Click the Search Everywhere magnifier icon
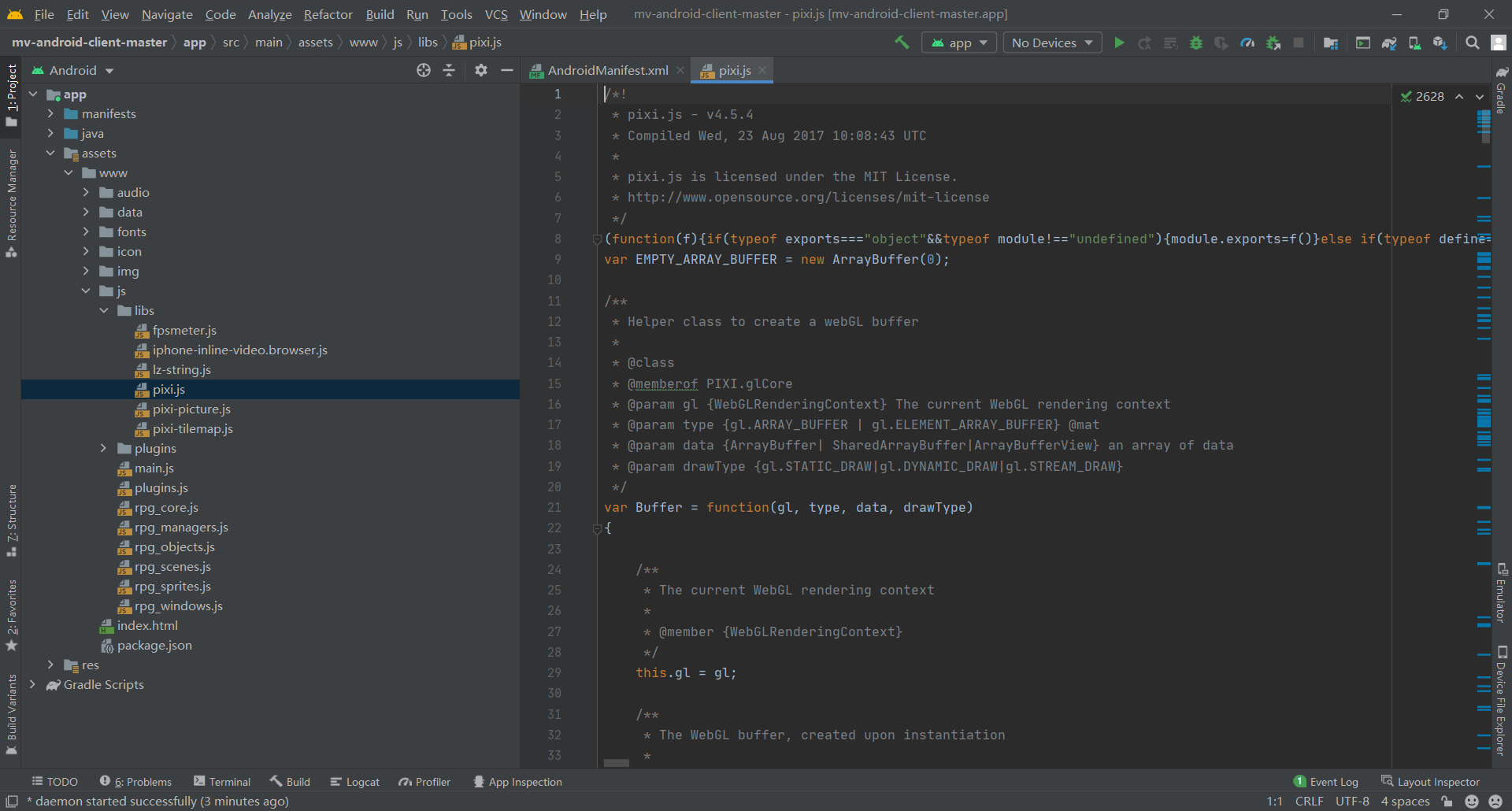Image resolution: width=1512 pixels, height=811 pixels. (x=1472, y=43)
